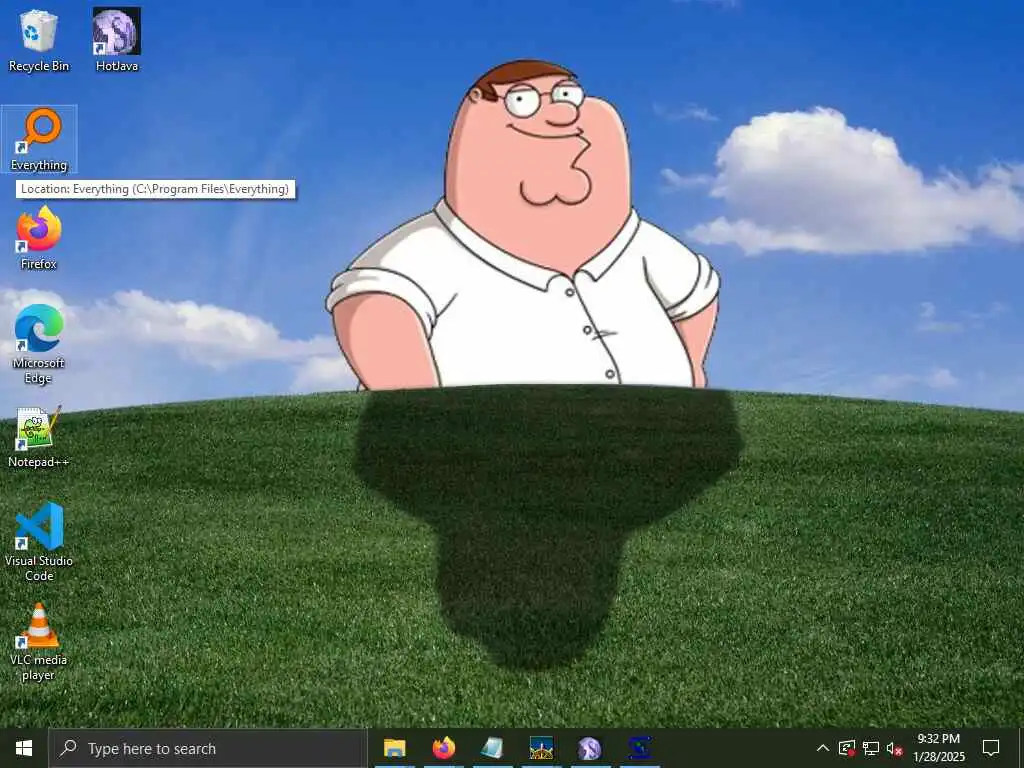Open the Action Center notifications icon

tap(991, 748)
